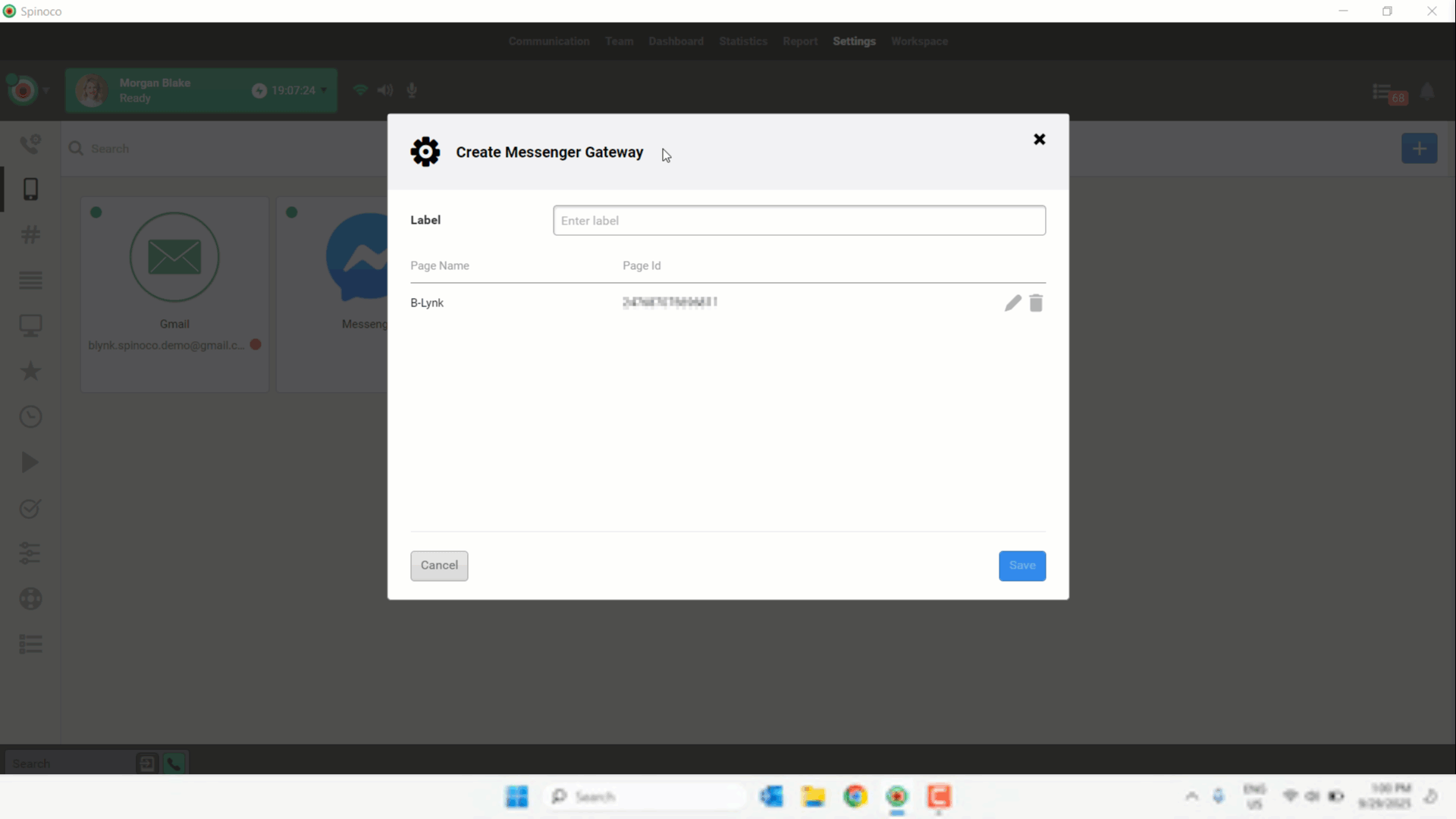
Task: Select the mobile phone sidebar icon
Action: [30, 190]
